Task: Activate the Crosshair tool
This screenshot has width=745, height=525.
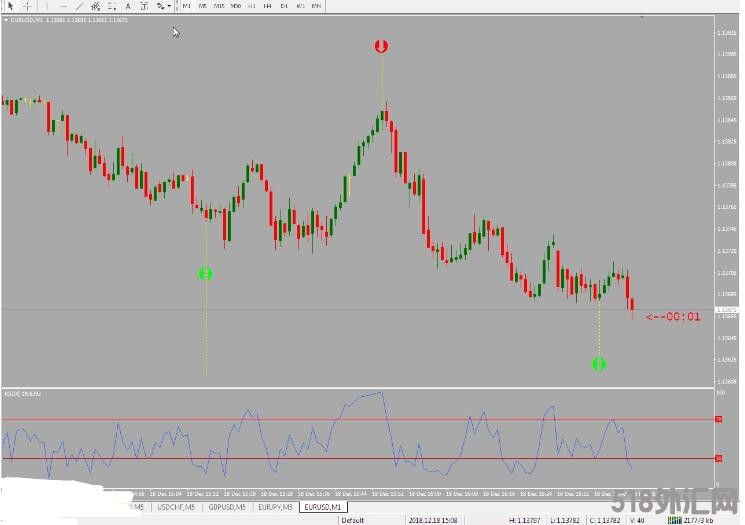Action: click(x=28, y=6)
